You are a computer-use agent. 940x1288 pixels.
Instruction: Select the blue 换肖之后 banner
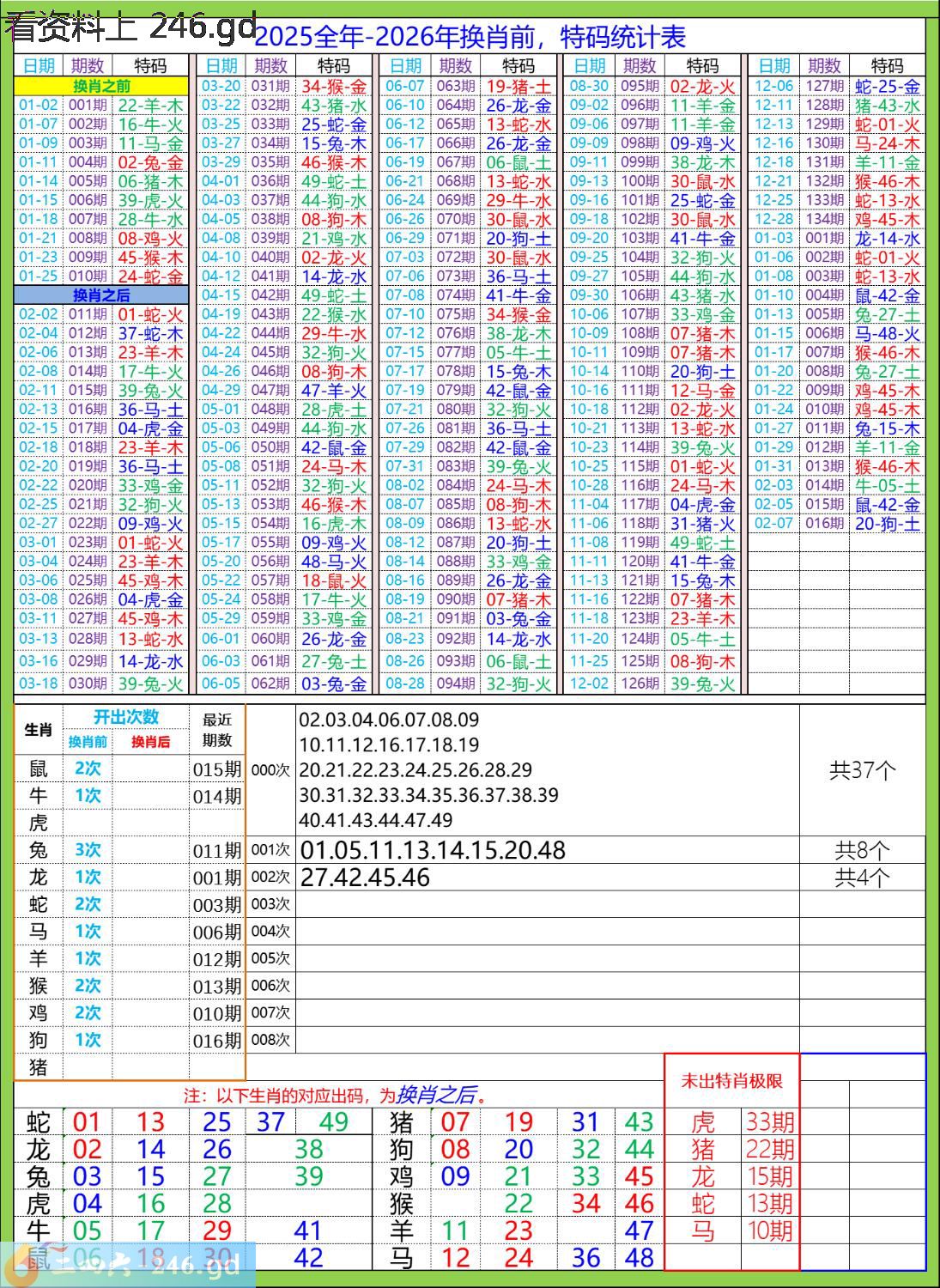pos(101,295)
